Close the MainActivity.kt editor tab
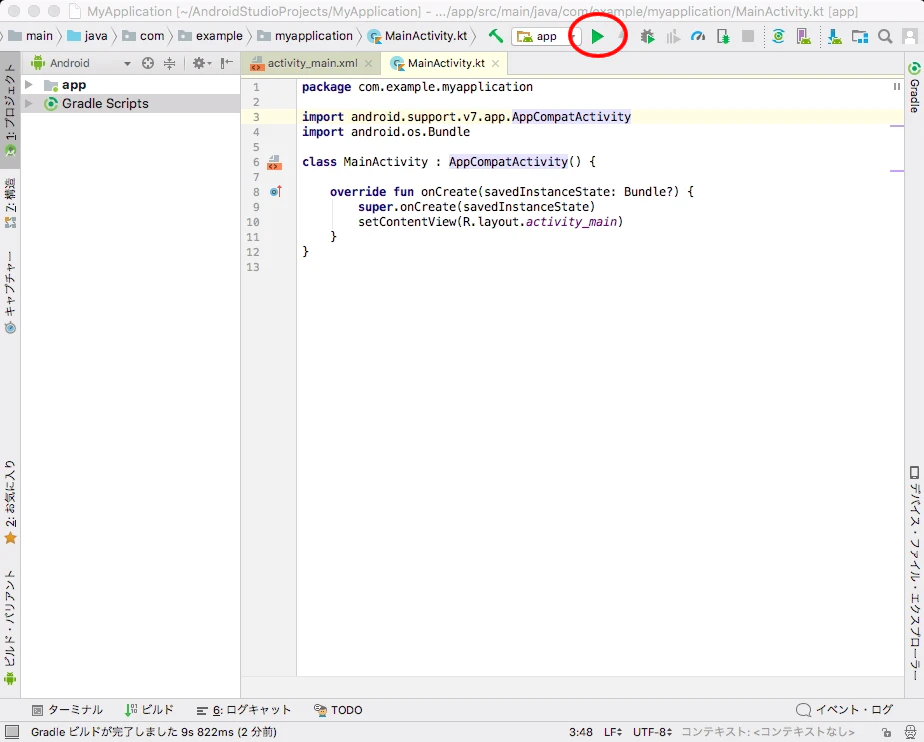The height and width of the screenshot is (742, 924). click(x=496, y=63)
